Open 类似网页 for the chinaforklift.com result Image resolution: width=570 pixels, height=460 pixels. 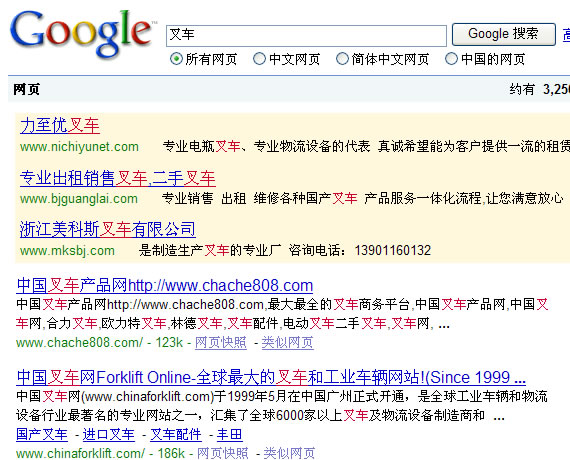[289, 453]
